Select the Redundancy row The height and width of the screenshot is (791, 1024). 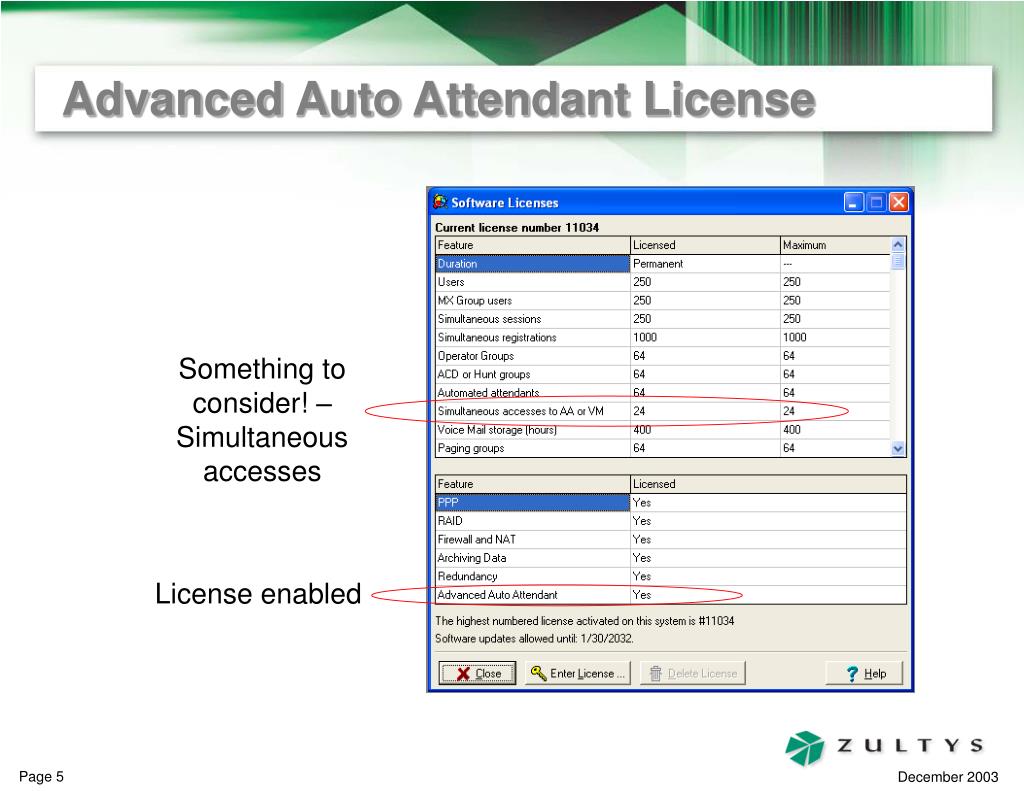tap(671, 576)
